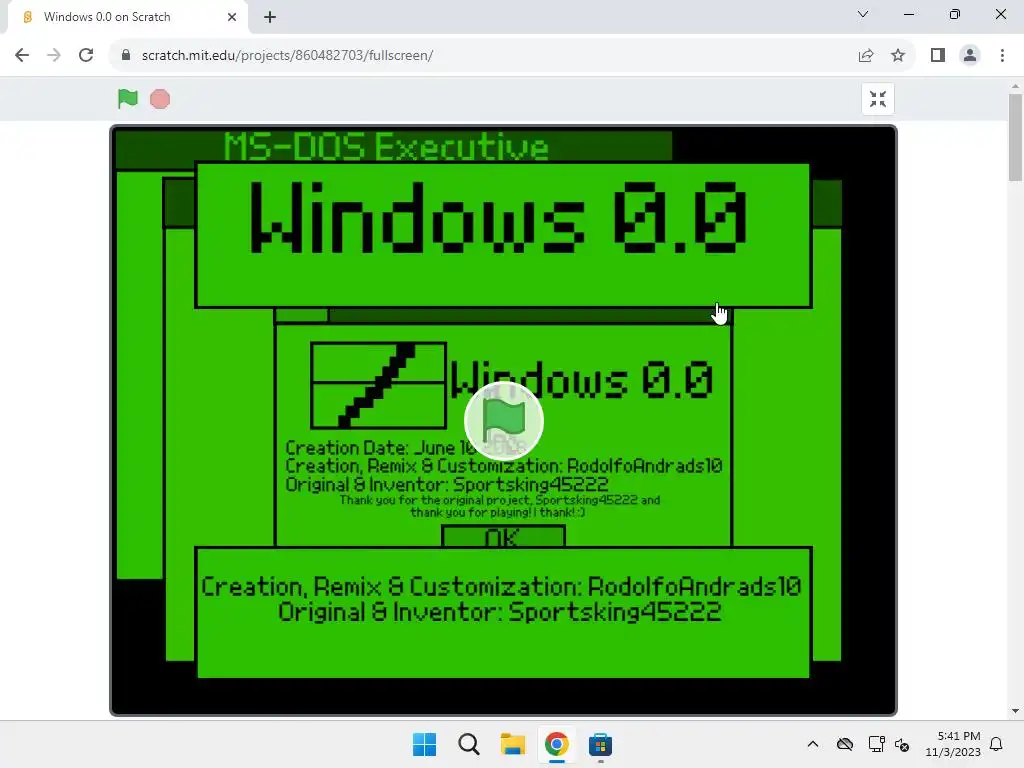Select the Windows 0.0 on Scratch tab
The height and width of the screenshot is (768, 1024).
click(x=128, y=17)
